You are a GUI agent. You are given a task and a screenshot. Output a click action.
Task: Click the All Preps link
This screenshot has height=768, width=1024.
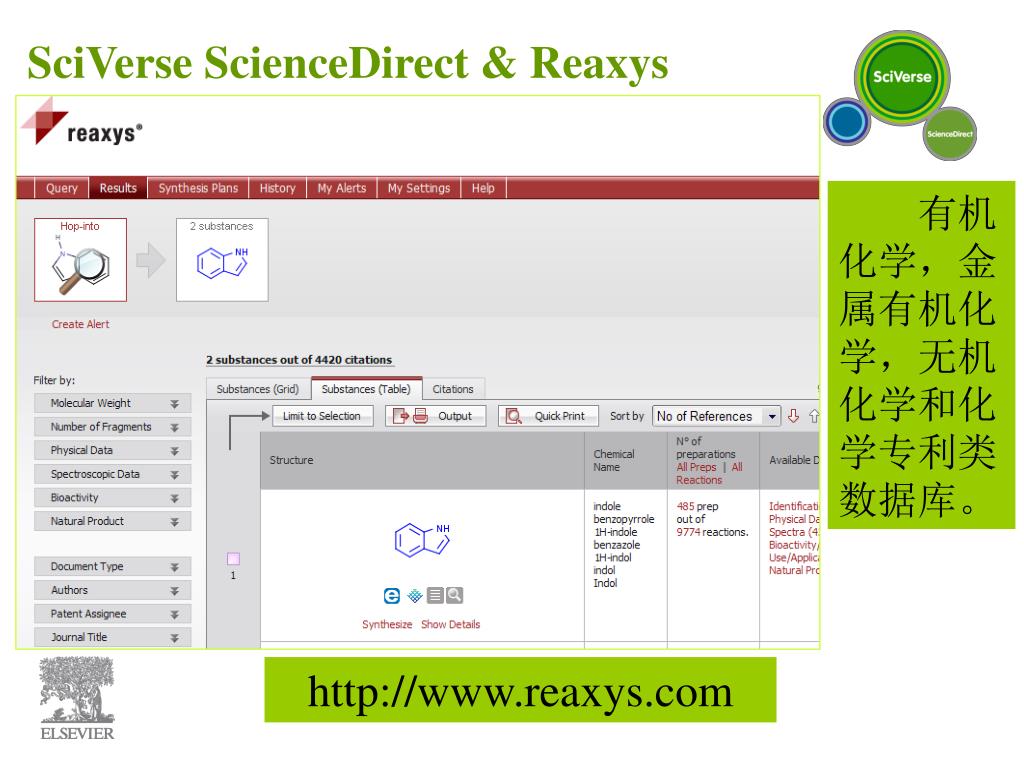(696, 467)
